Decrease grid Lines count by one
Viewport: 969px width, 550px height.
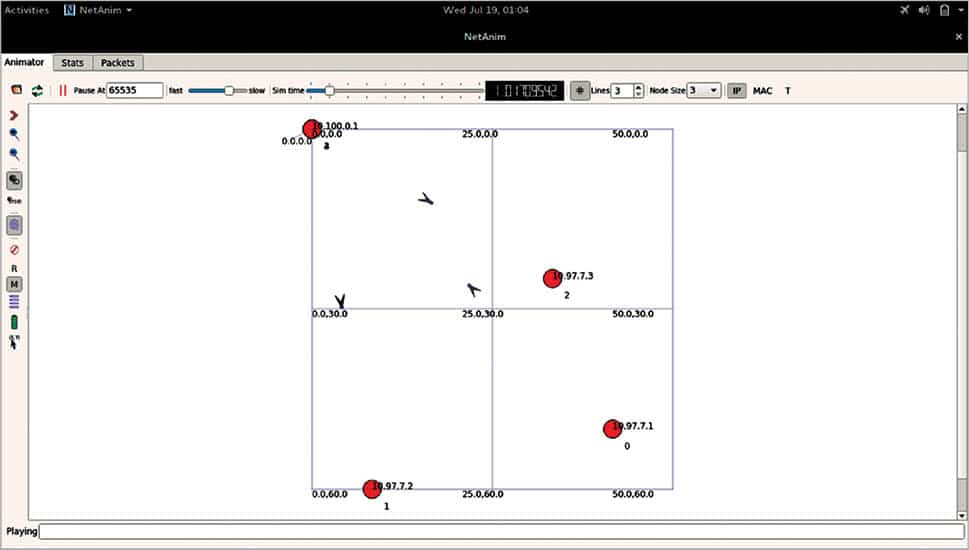pos(638,95)
